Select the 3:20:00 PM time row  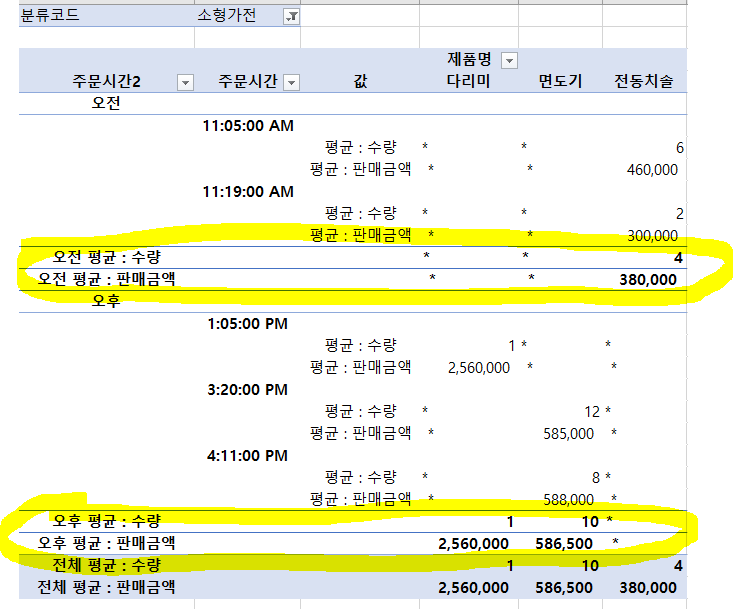248,389
